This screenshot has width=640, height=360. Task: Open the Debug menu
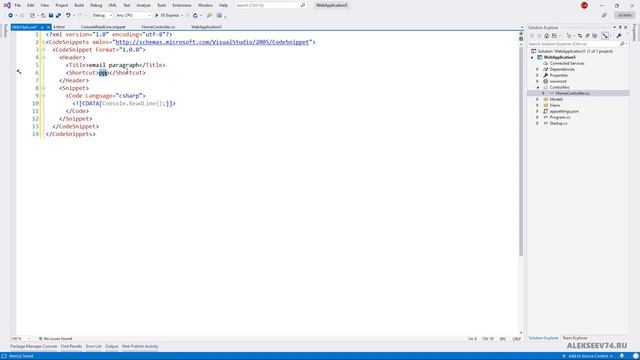click(96, 5)
